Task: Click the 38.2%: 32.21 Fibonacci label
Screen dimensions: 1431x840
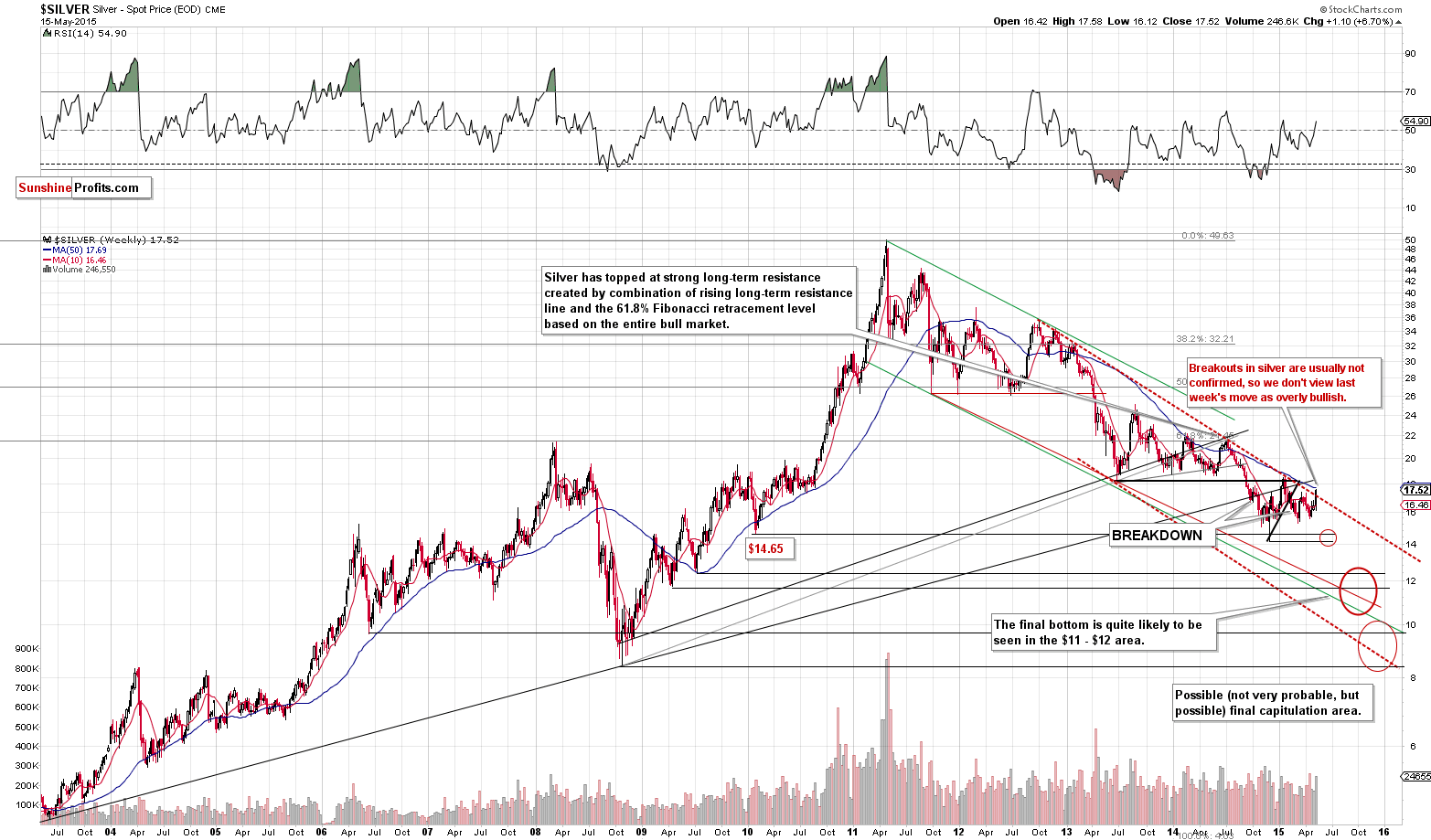Action: tap(1205, 339)
